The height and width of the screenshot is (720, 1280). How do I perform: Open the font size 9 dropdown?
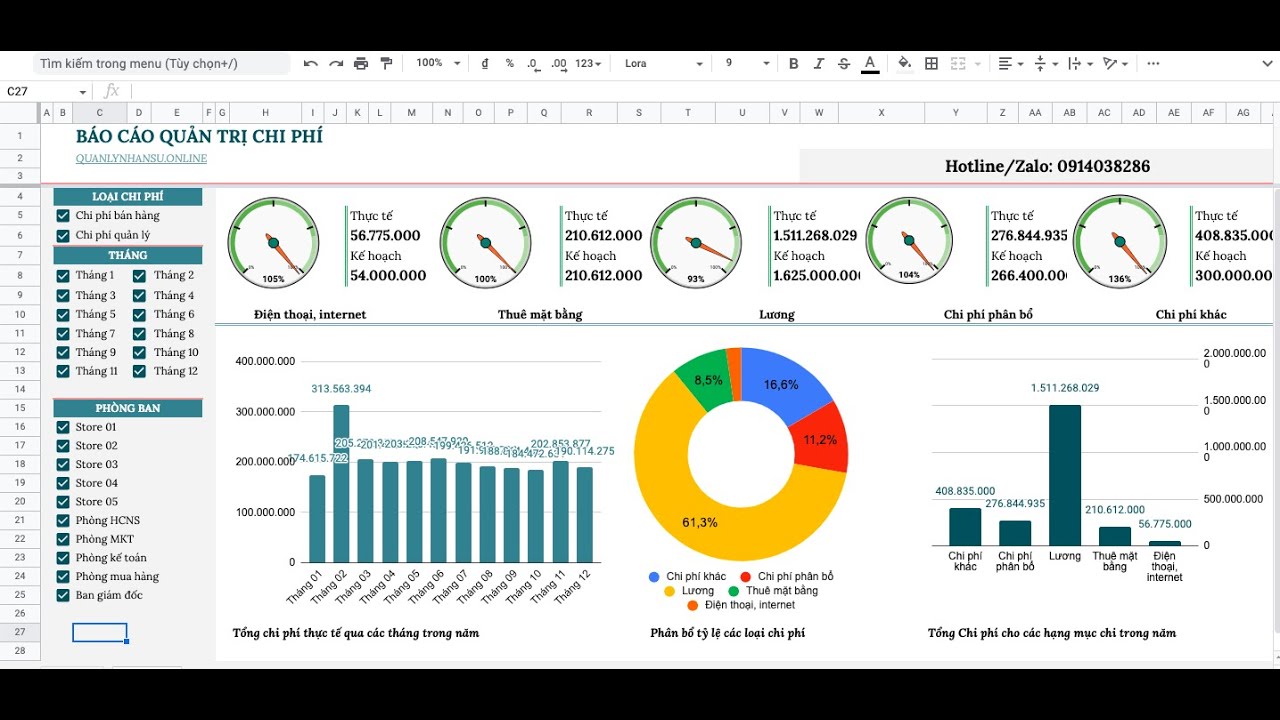tap(747, 64)
